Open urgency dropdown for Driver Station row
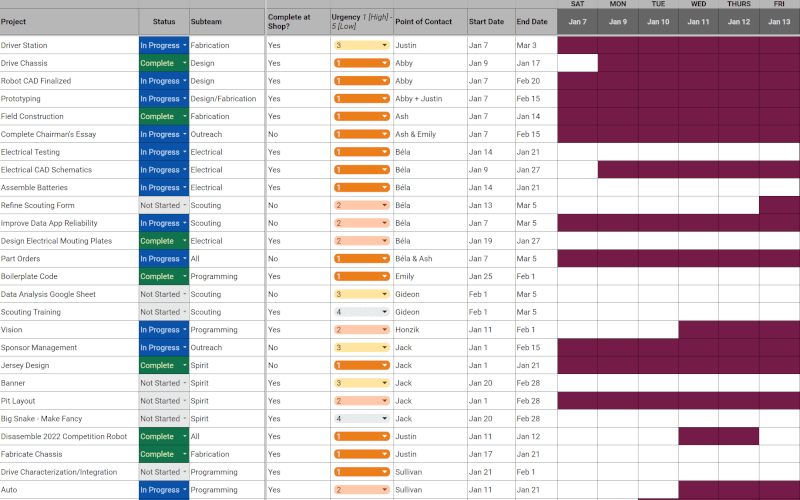 tap(362, 45)
